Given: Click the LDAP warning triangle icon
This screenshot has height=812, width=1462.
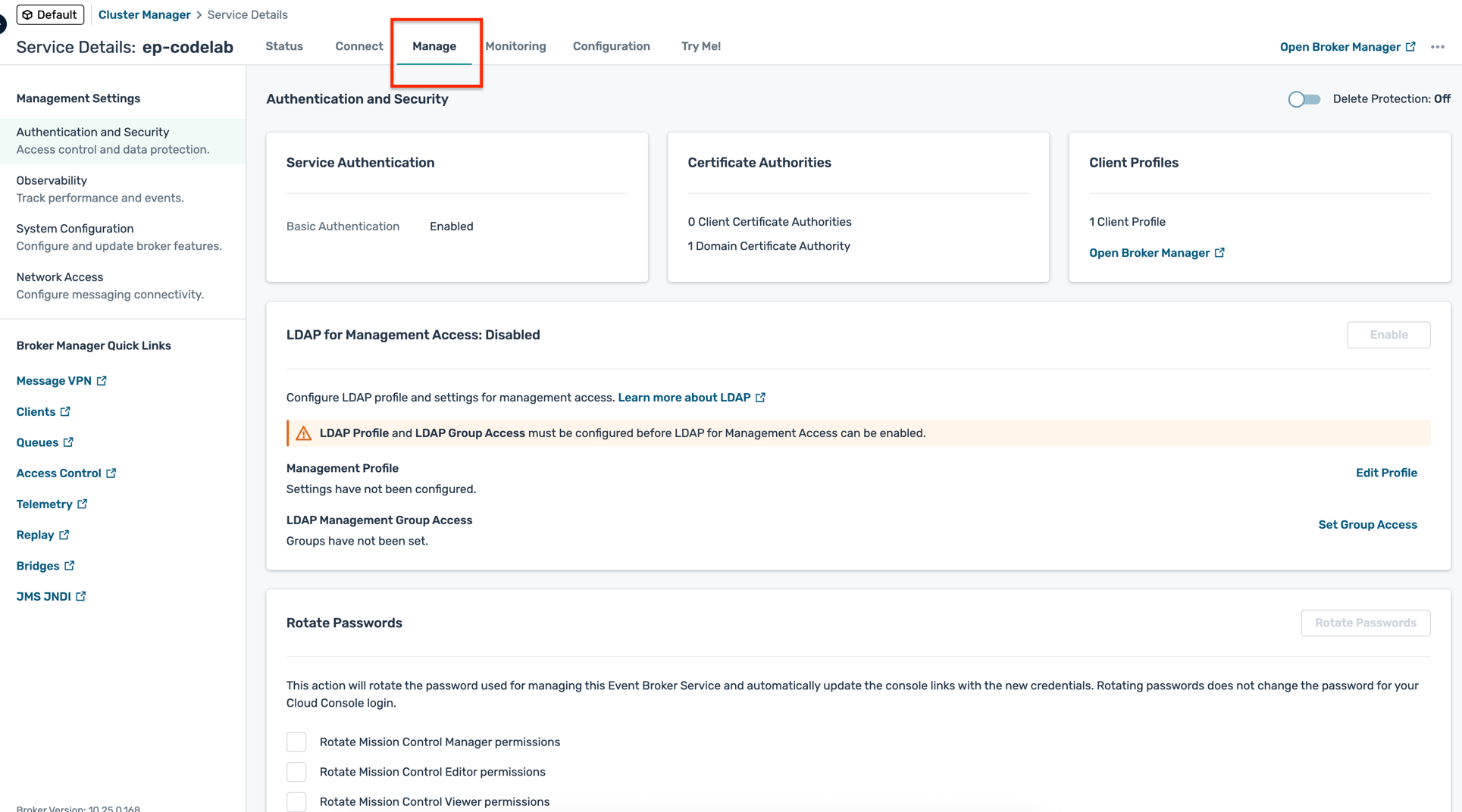Looking at the screenshot, I should [x=304, y=433].
